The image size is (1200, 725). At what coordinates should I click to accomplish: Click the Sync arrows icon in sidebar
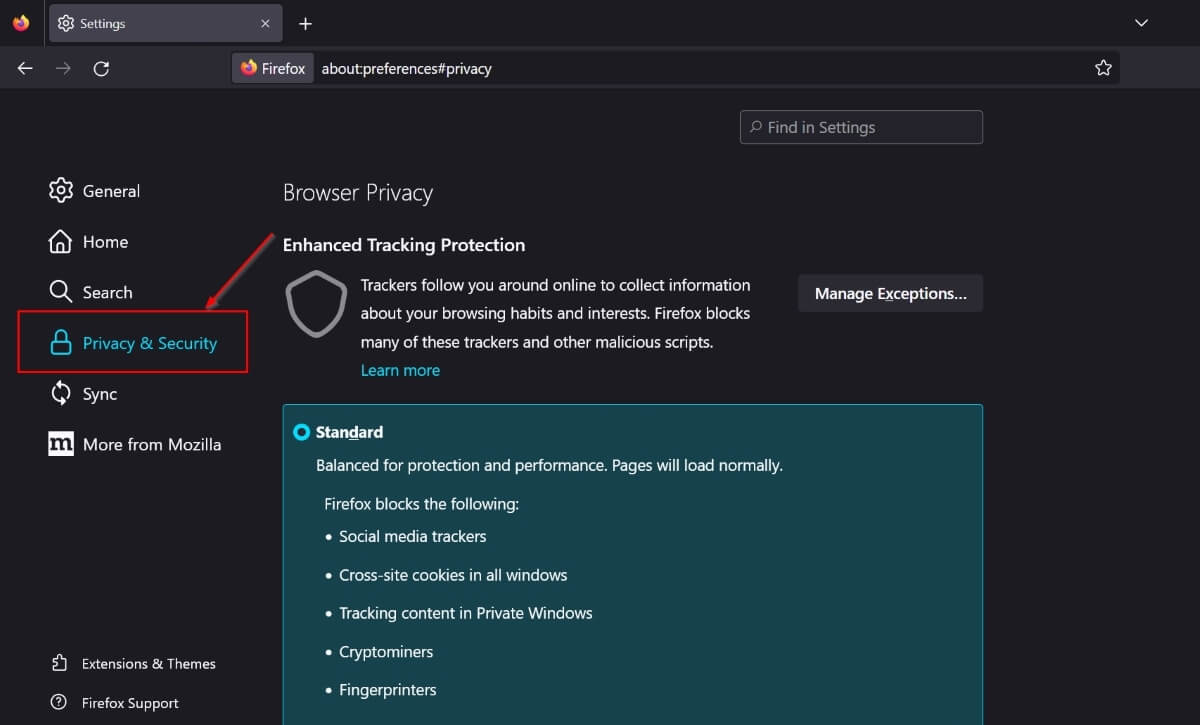click(60, 394)
